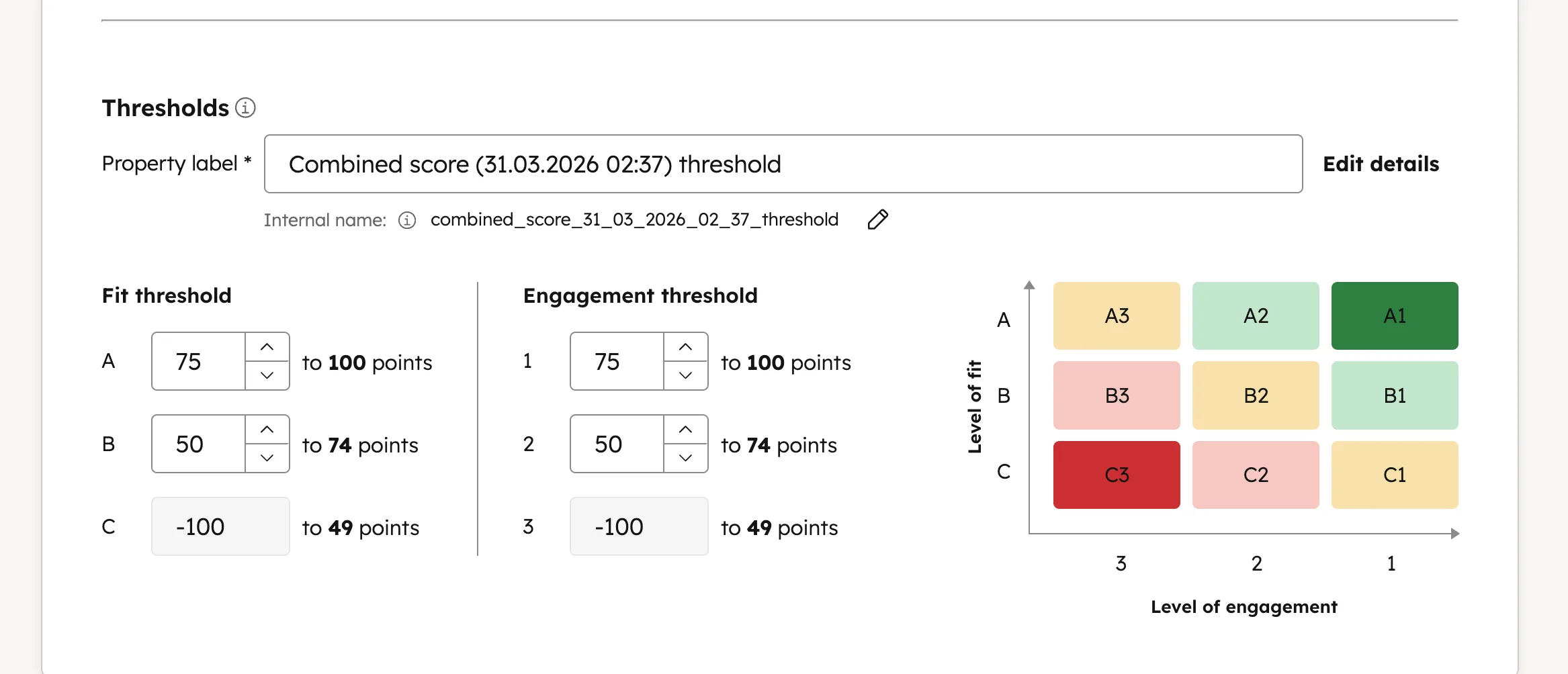This screenshot has height=674, width=1568.
Task: Click the light green B1 matrix cell
Action: [1395, 395]
